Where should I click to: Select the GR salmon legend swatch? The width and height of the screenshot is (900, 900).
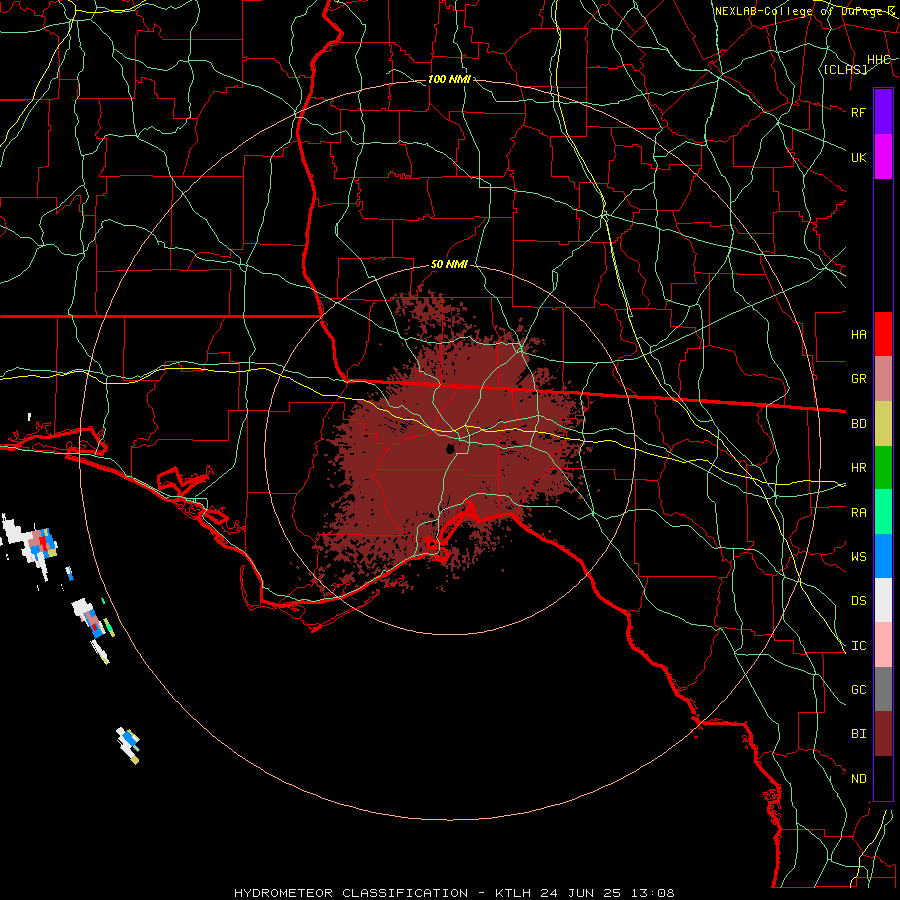pos(883,378)
